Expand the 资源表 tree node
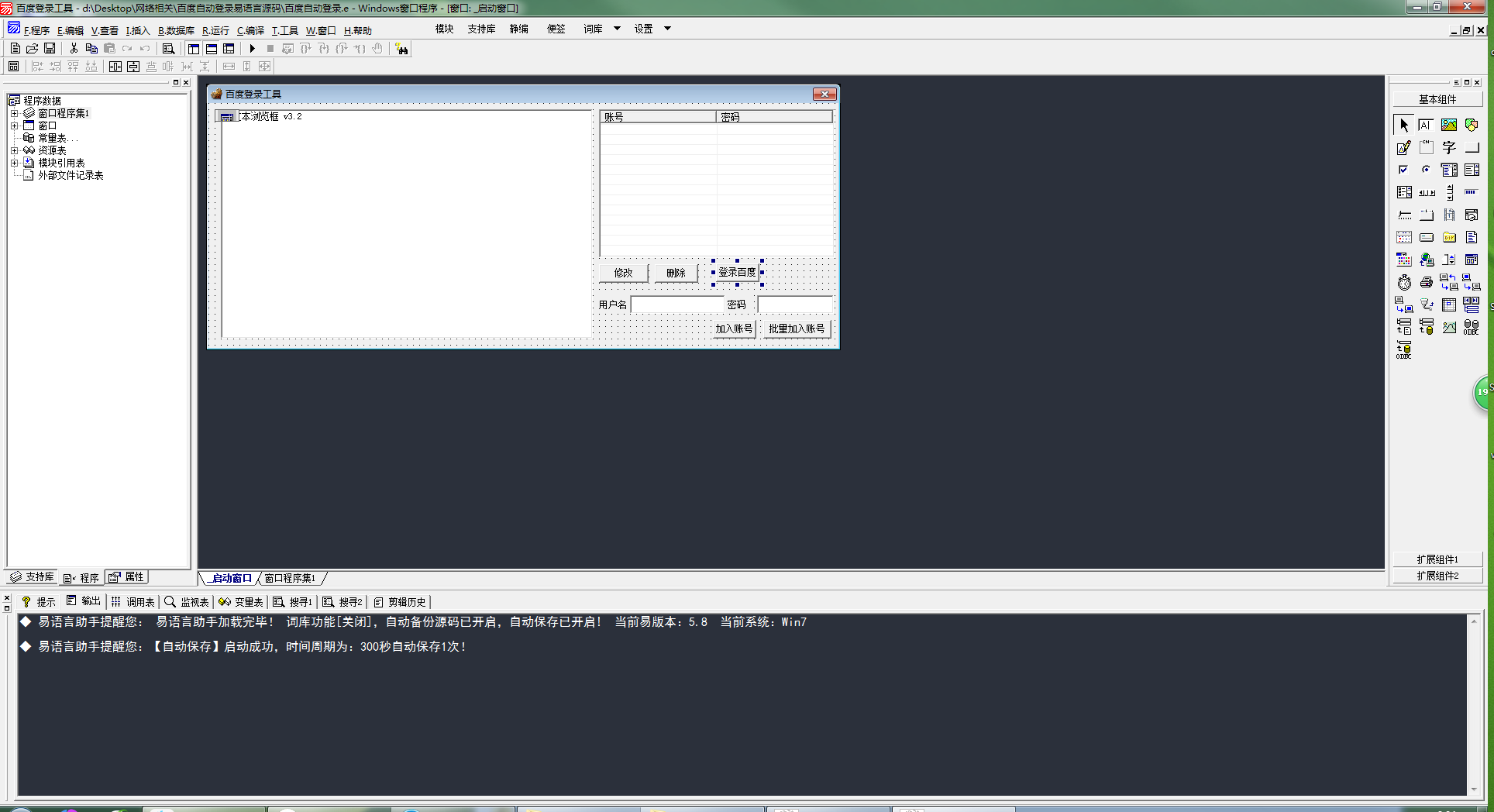 14,150
